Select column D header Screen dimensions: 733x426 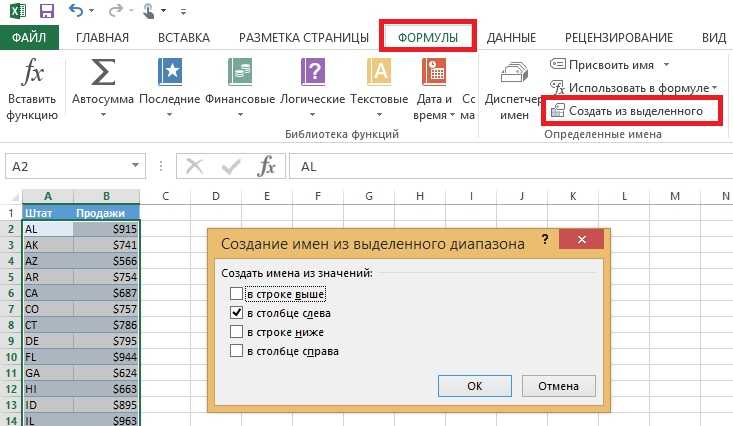tap(216, 196)
